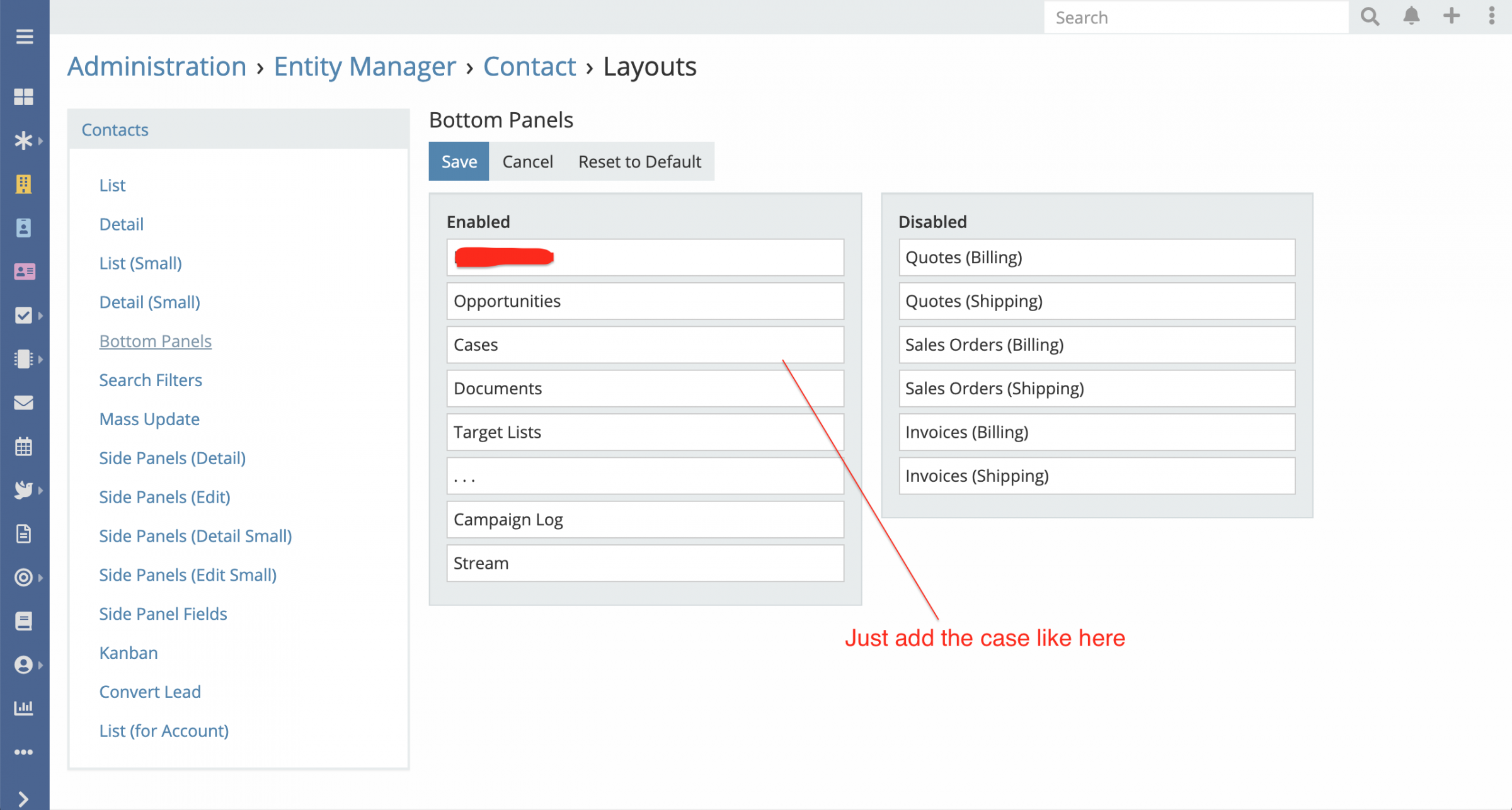This screenshot has width=1512, height=810.
Task: Open the Calendar icon in sidebar
Action: pyautogui.click(x=23, y=447)
